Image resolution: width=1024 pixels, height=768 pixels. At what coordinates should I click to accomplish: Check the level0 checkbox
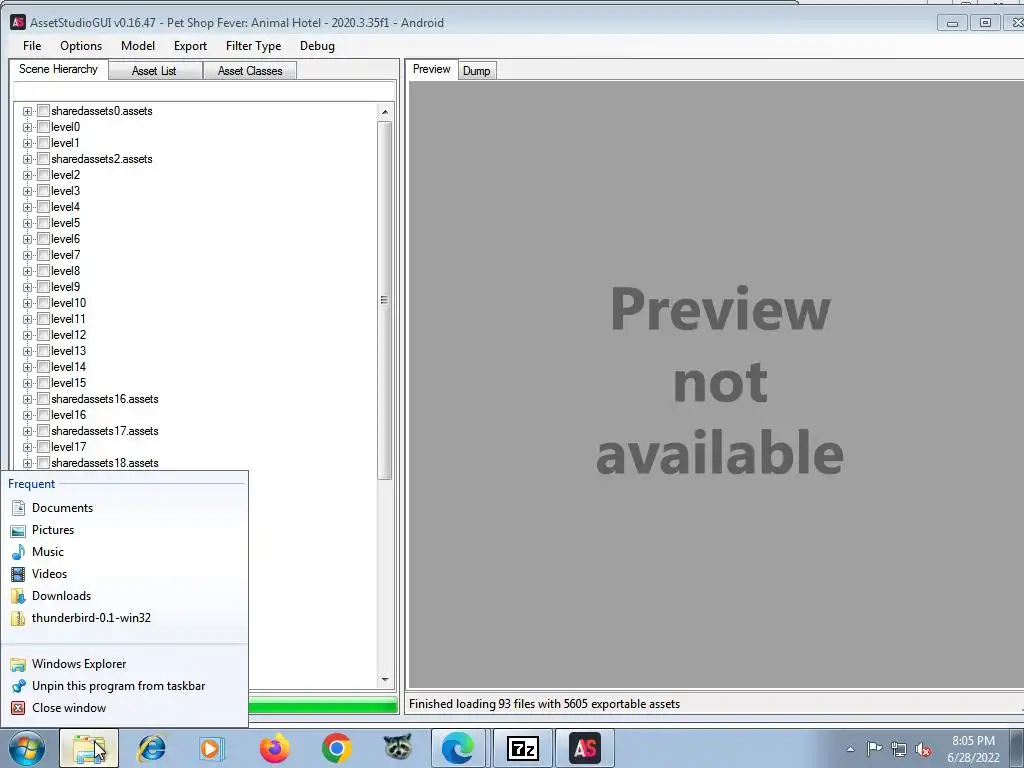[44, 127]
